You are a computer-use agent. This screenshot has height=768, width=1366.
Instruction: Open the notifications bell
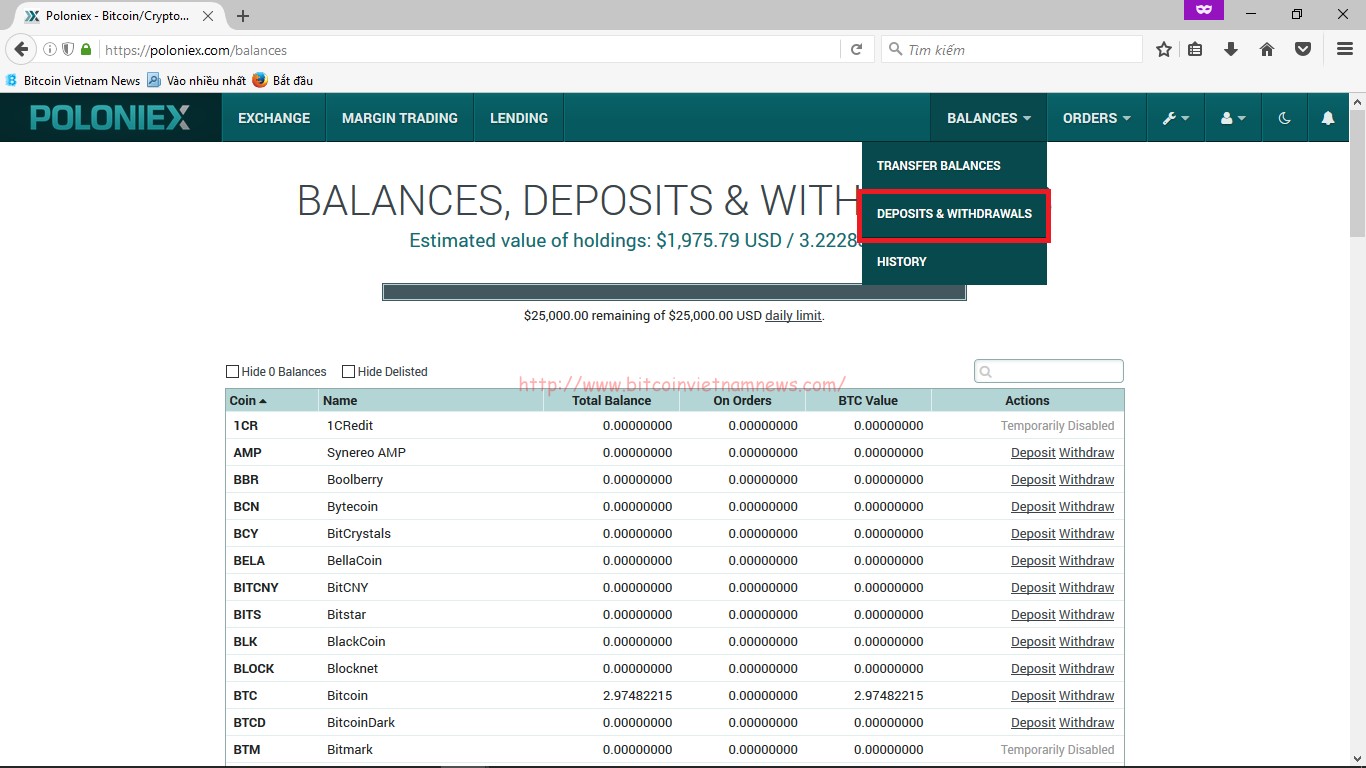coord(1328,118)
